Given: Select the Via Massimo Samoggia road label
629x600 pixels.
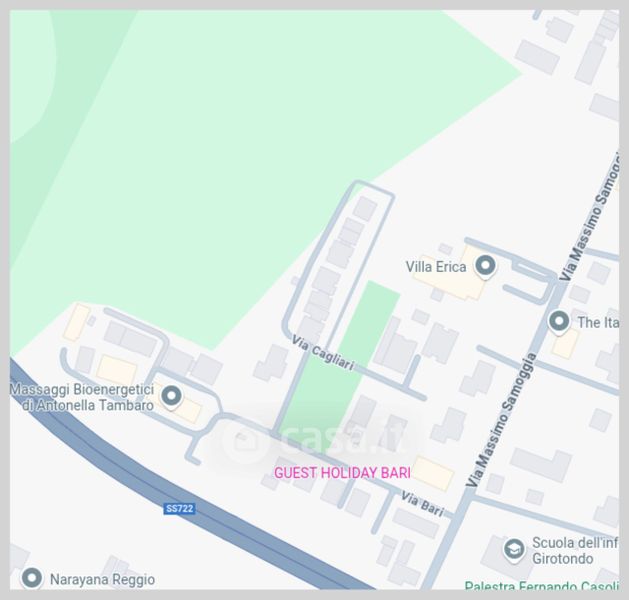Looking at the screenshot, I should click(x=502, y=420).
